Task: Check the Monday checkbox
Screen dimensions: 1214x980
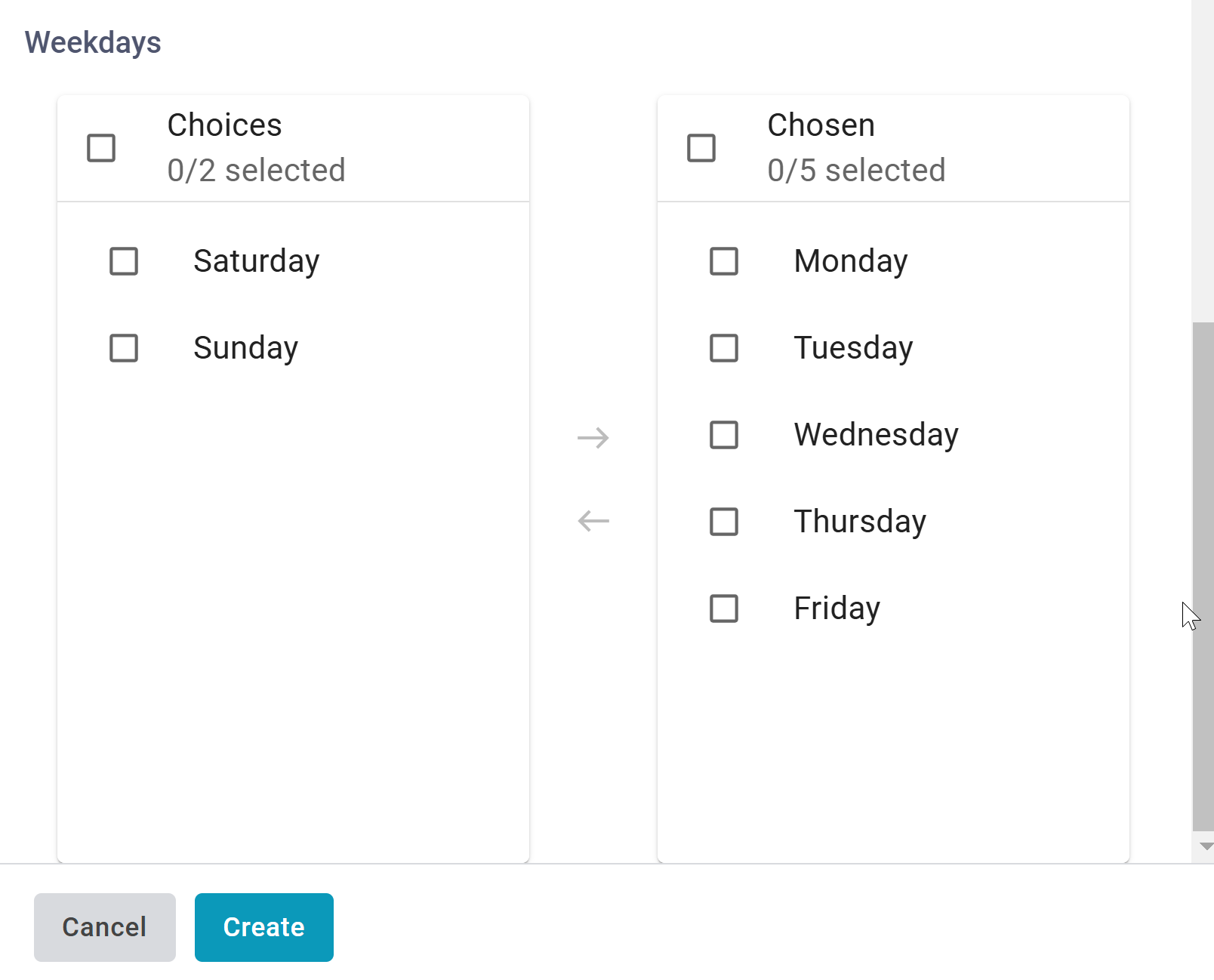Action: (x=724, y=261)
